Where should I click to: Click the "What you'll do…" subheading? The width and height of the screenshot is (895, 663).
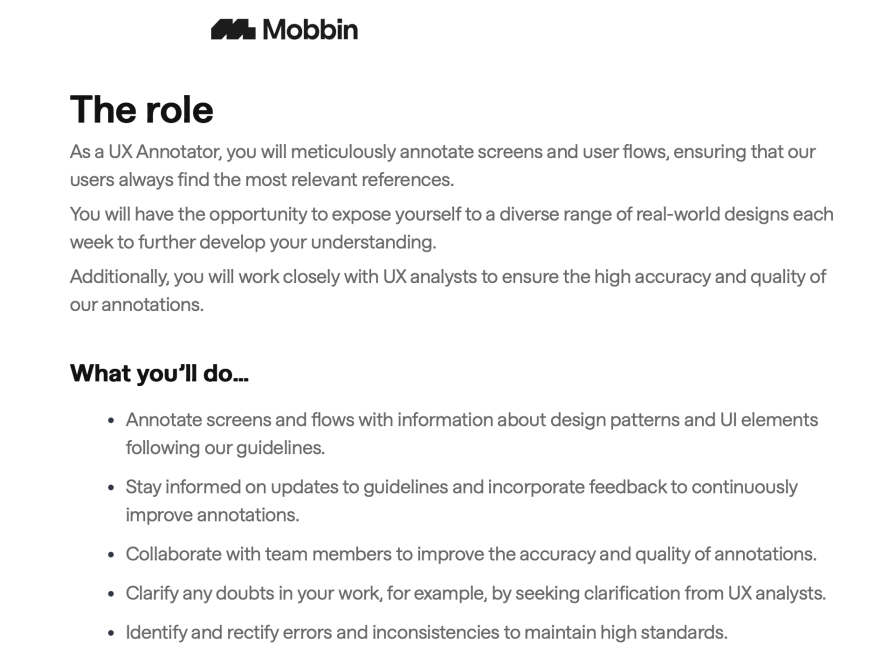point(159,373)
